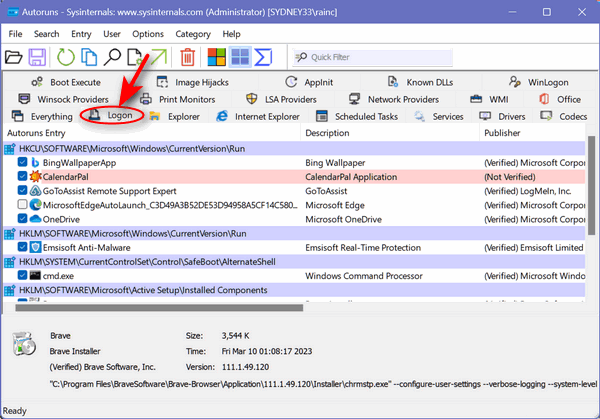Click the Open file toolbar icon
Viewport: 600px width, 419px height.
(13, 57)
